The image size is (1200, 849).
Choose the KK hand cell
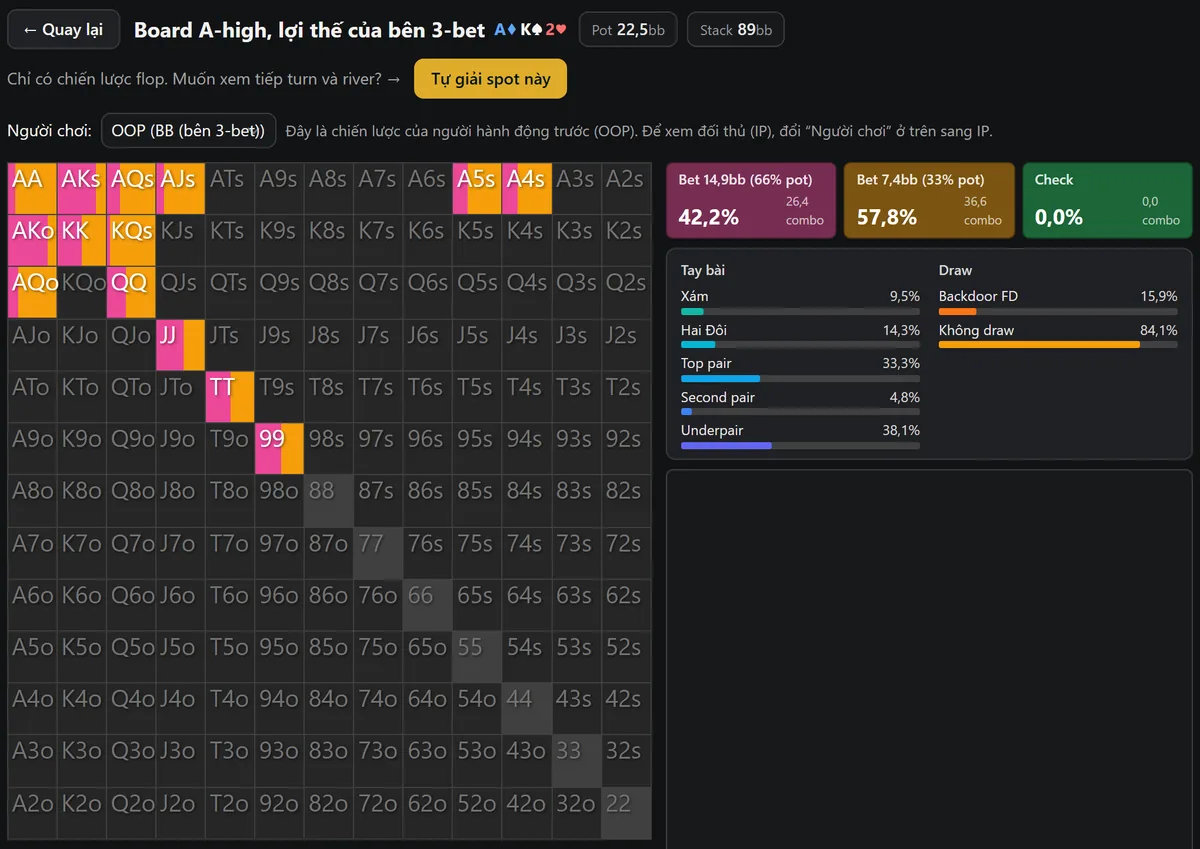(81, 240)
